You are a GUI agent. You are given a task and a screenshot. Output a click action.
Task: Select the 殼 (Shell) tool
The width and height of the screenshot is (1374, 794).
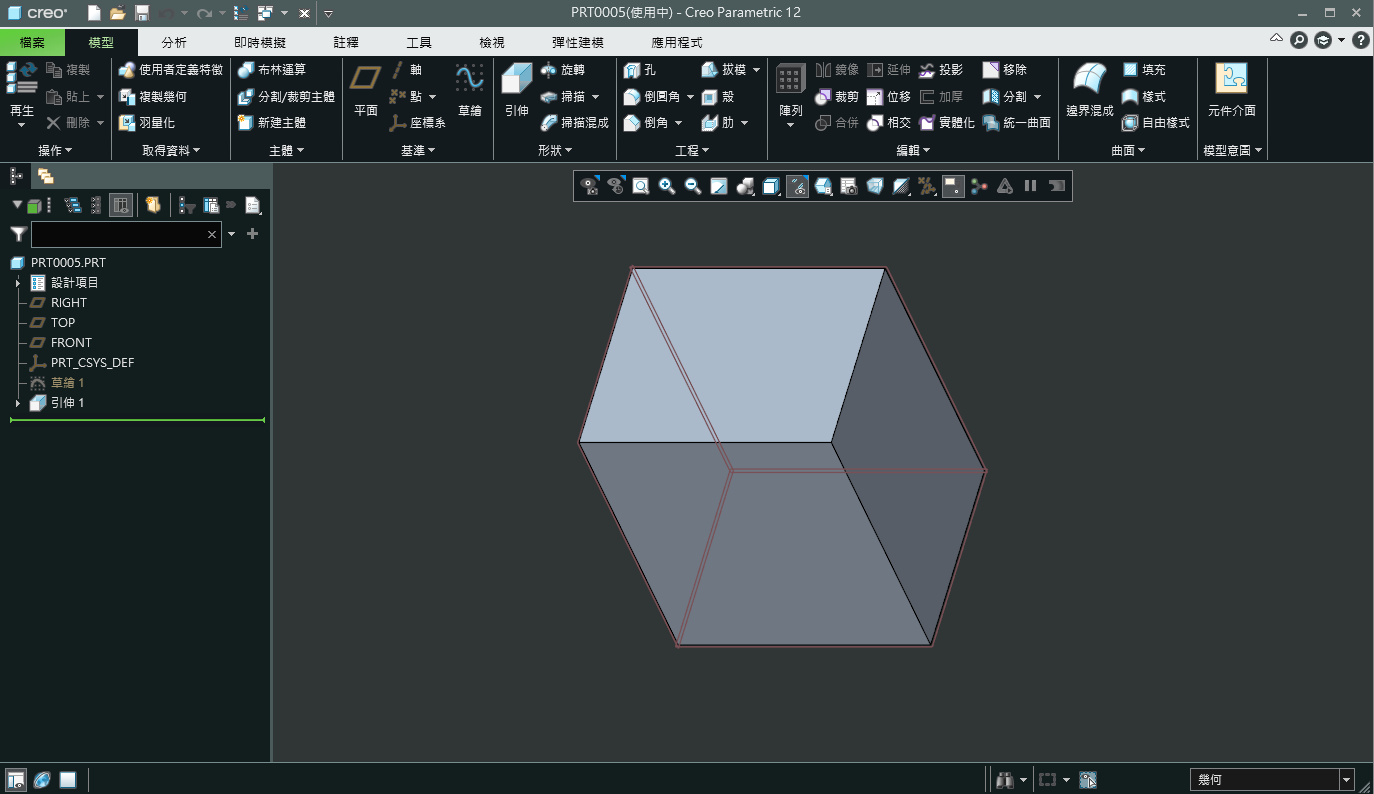(x=717, y=97)
